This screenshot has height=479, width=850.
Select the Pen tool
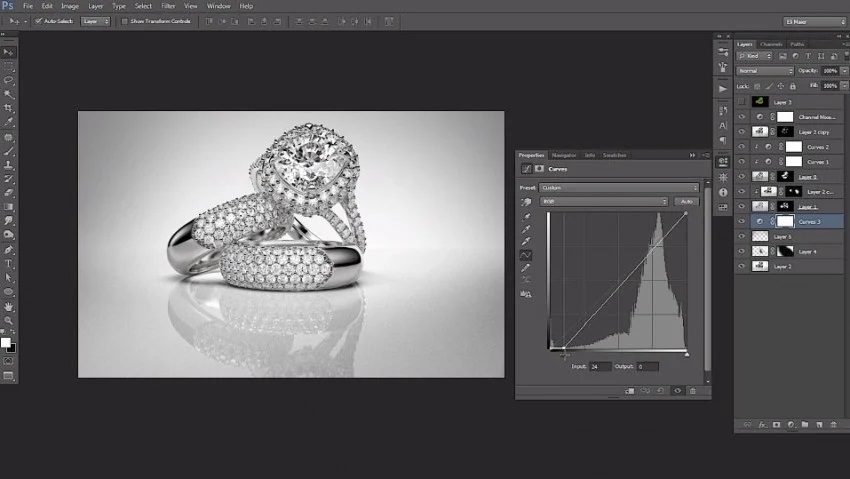pos(9,249)
